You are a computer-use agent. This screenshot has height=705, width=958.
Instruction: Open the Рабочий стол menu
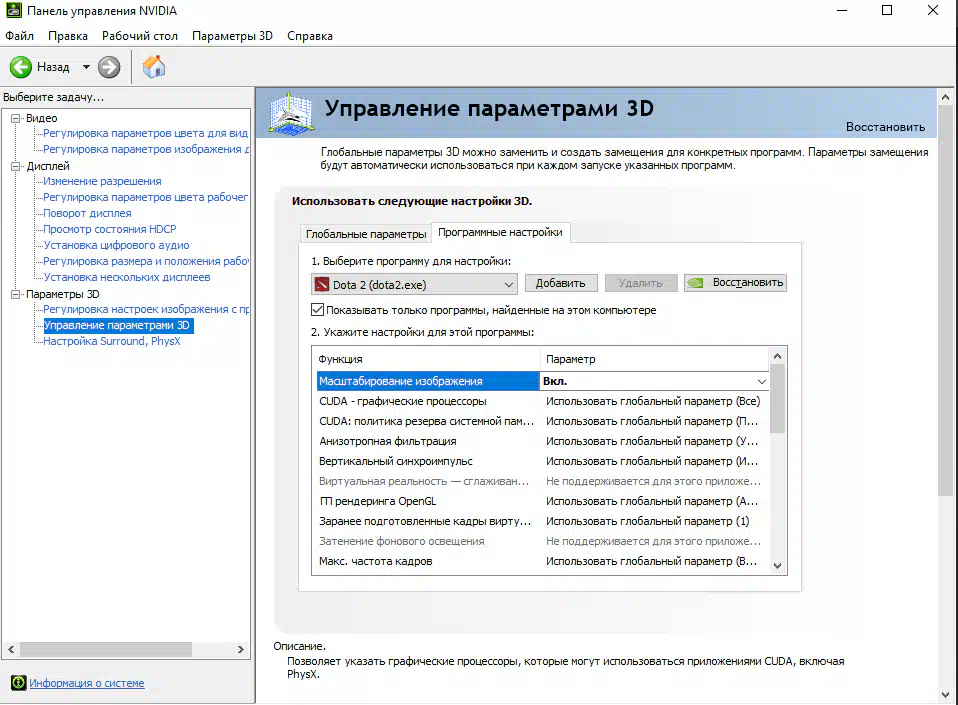pos(140,36)
